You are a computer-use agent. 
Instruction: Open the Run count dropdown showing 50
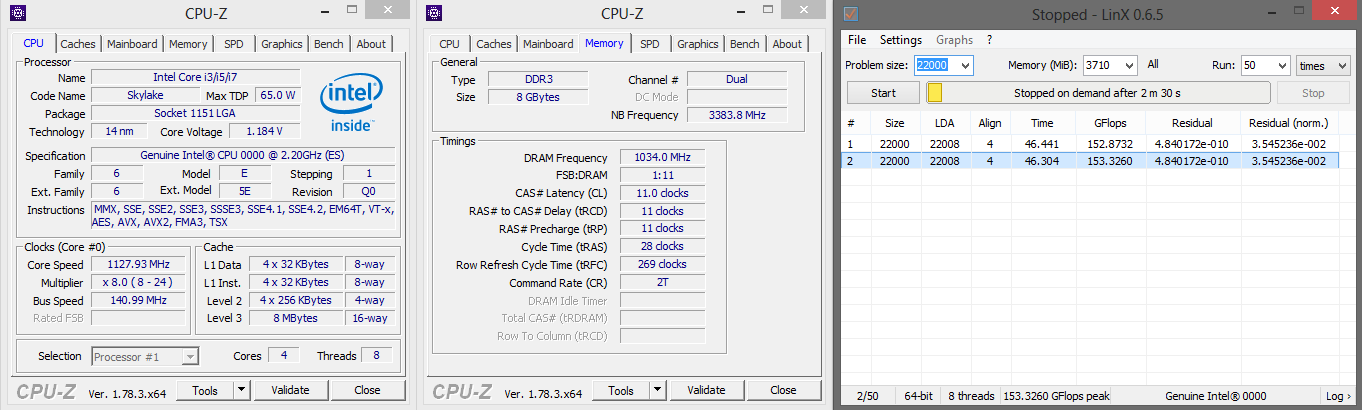1281,65
